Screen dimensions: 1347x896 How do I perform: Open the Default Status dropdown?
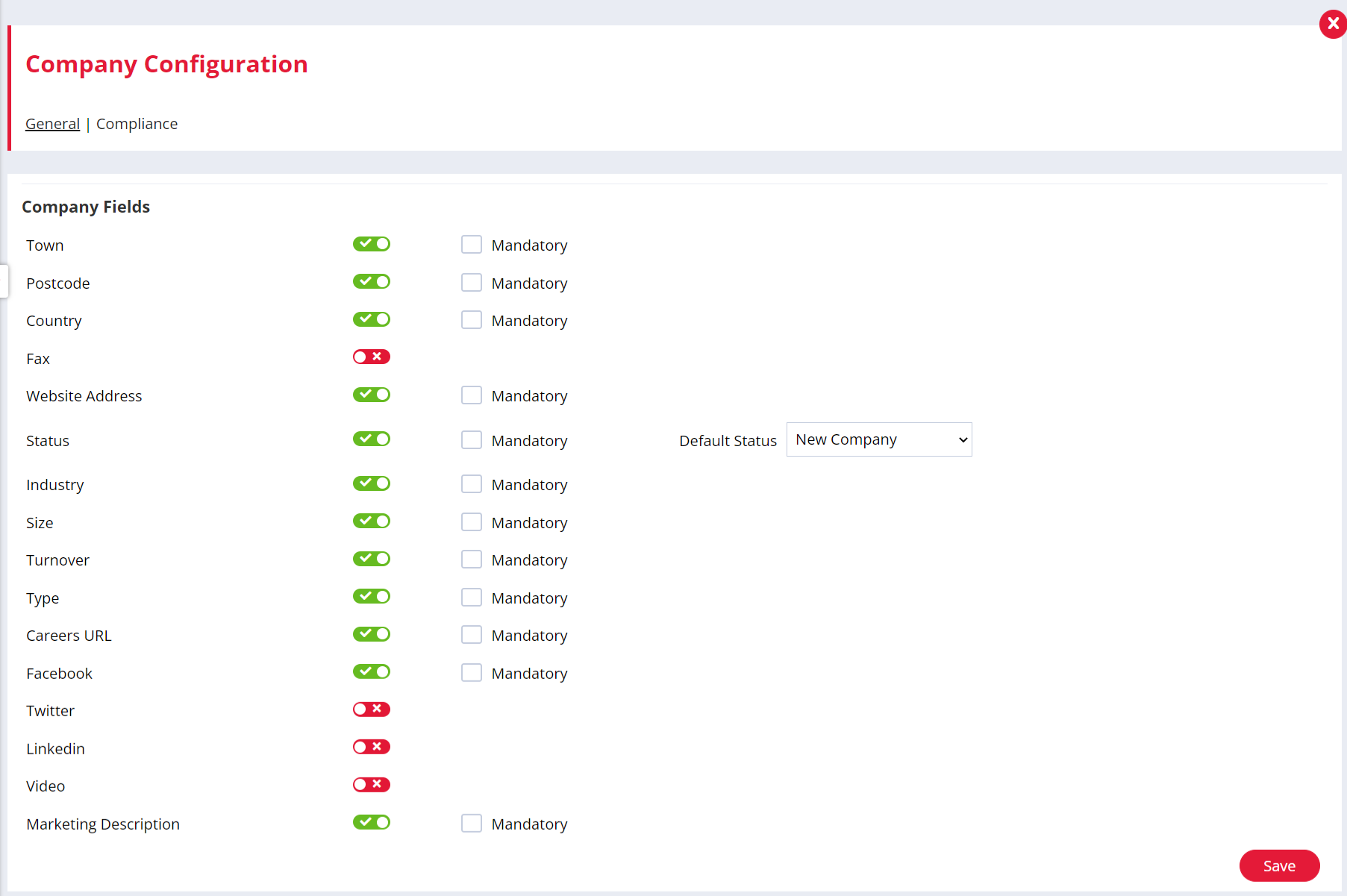click(879, 439)
